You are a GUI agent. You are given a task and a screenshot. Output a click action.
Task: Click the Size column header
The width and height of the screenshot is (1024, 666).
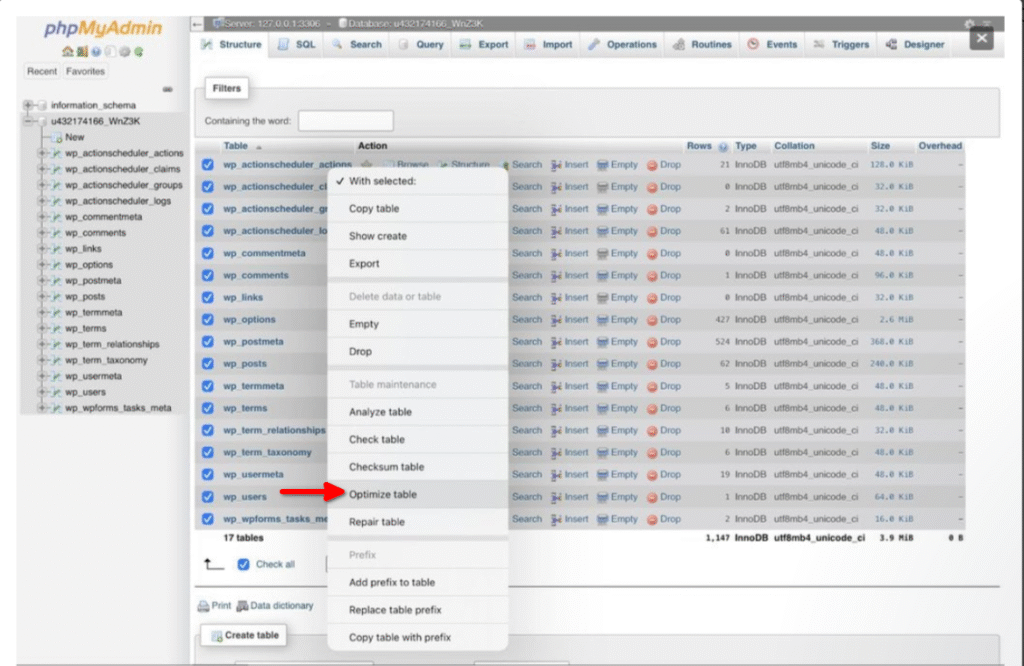(x=880, y=146)
